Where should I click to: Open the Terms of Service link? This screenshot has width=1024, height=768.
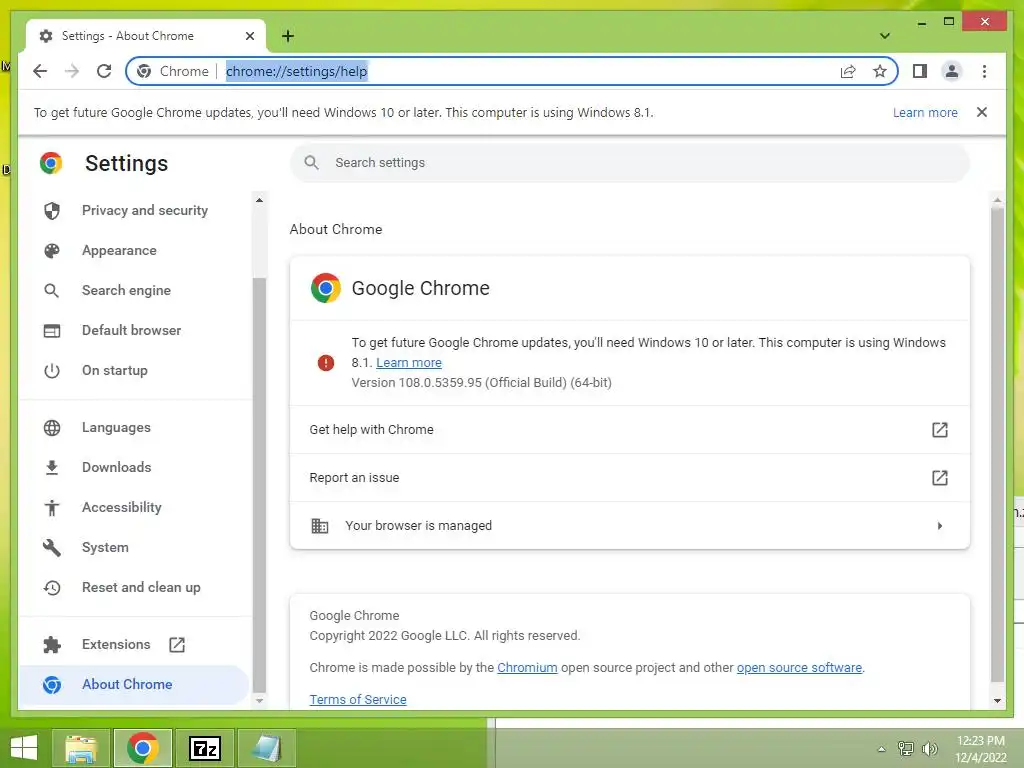[358, 699]
